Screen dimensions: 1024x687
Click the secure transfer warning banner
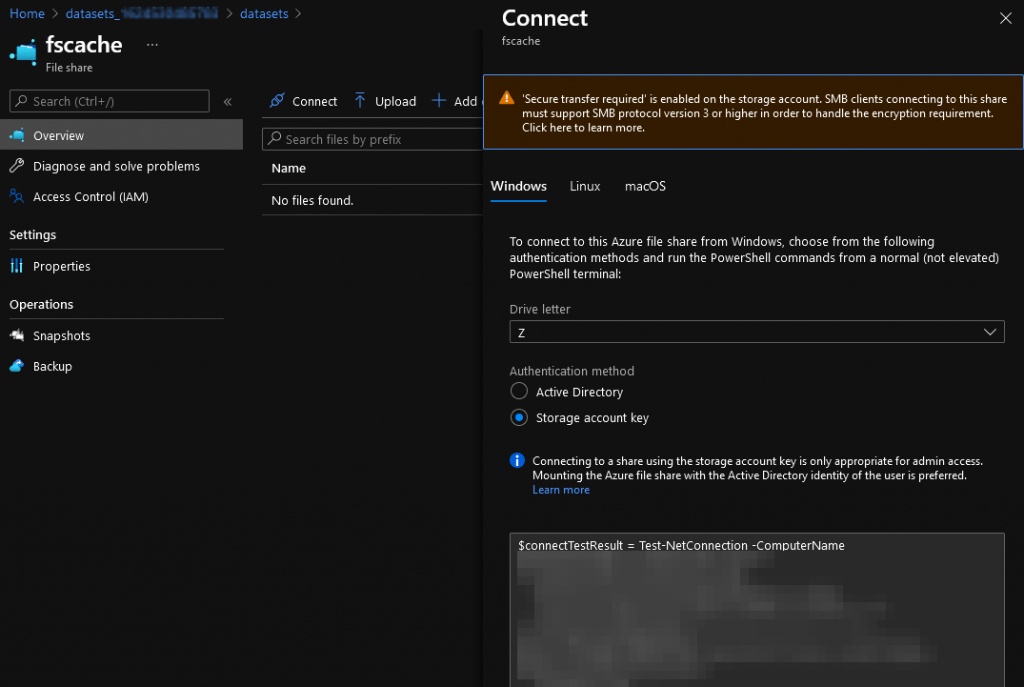(x=753, y=112)
